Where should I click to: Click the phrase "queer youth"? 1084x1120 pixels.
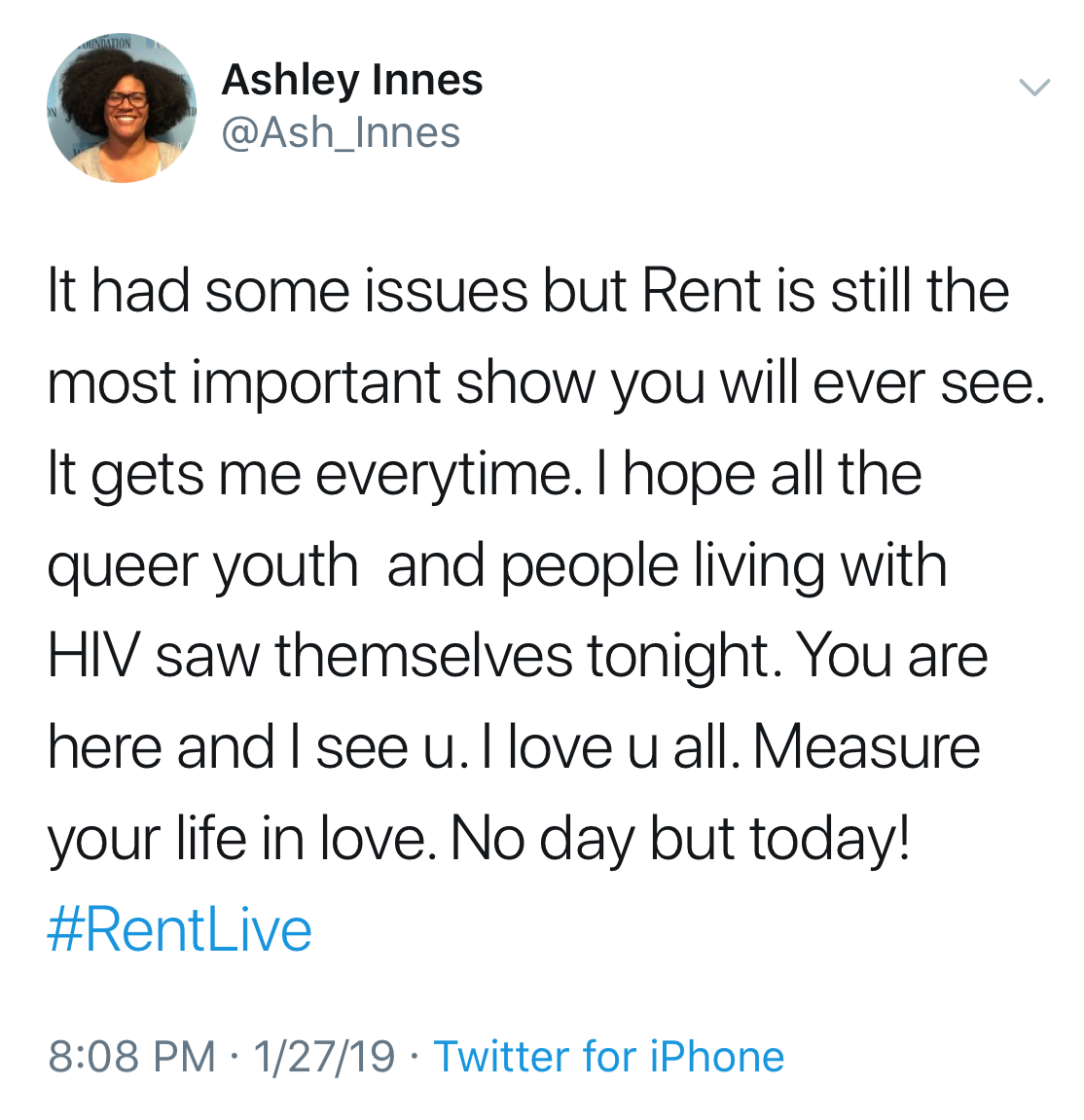click(202, 565)
